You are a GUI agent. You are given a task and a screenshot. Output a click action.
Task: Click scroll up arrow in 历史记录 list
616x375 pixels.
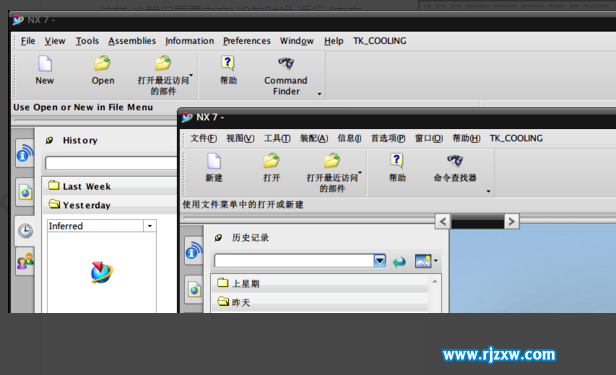click(435, 282)
